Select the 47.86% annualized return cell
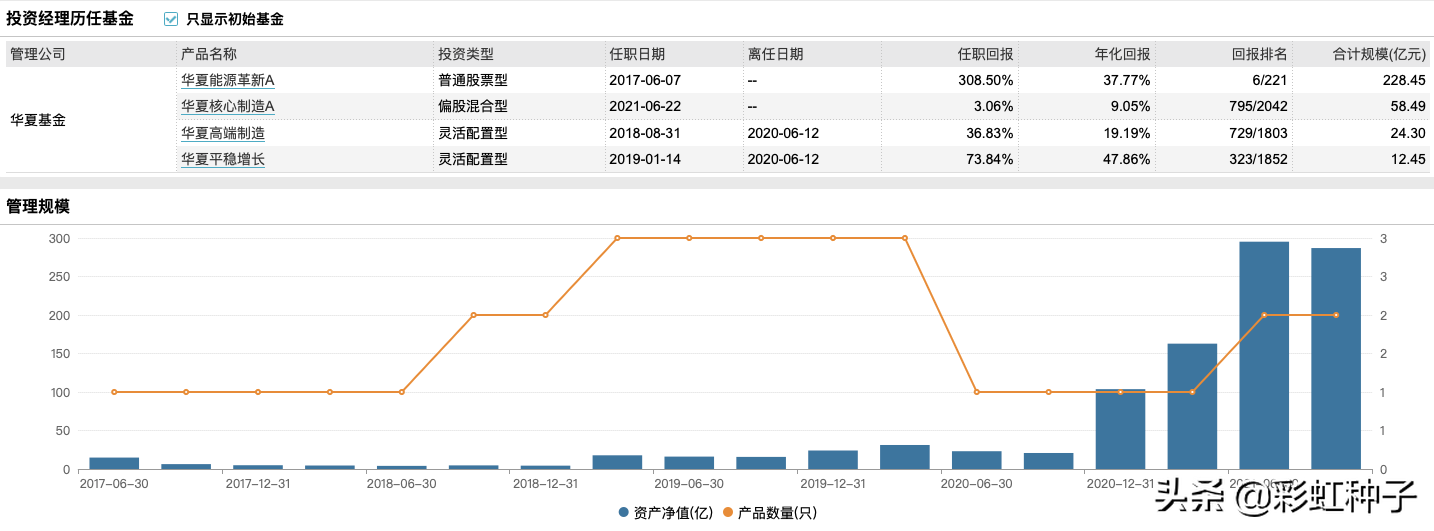This screenshot has width=1434, height=531. pos(1127,159)
